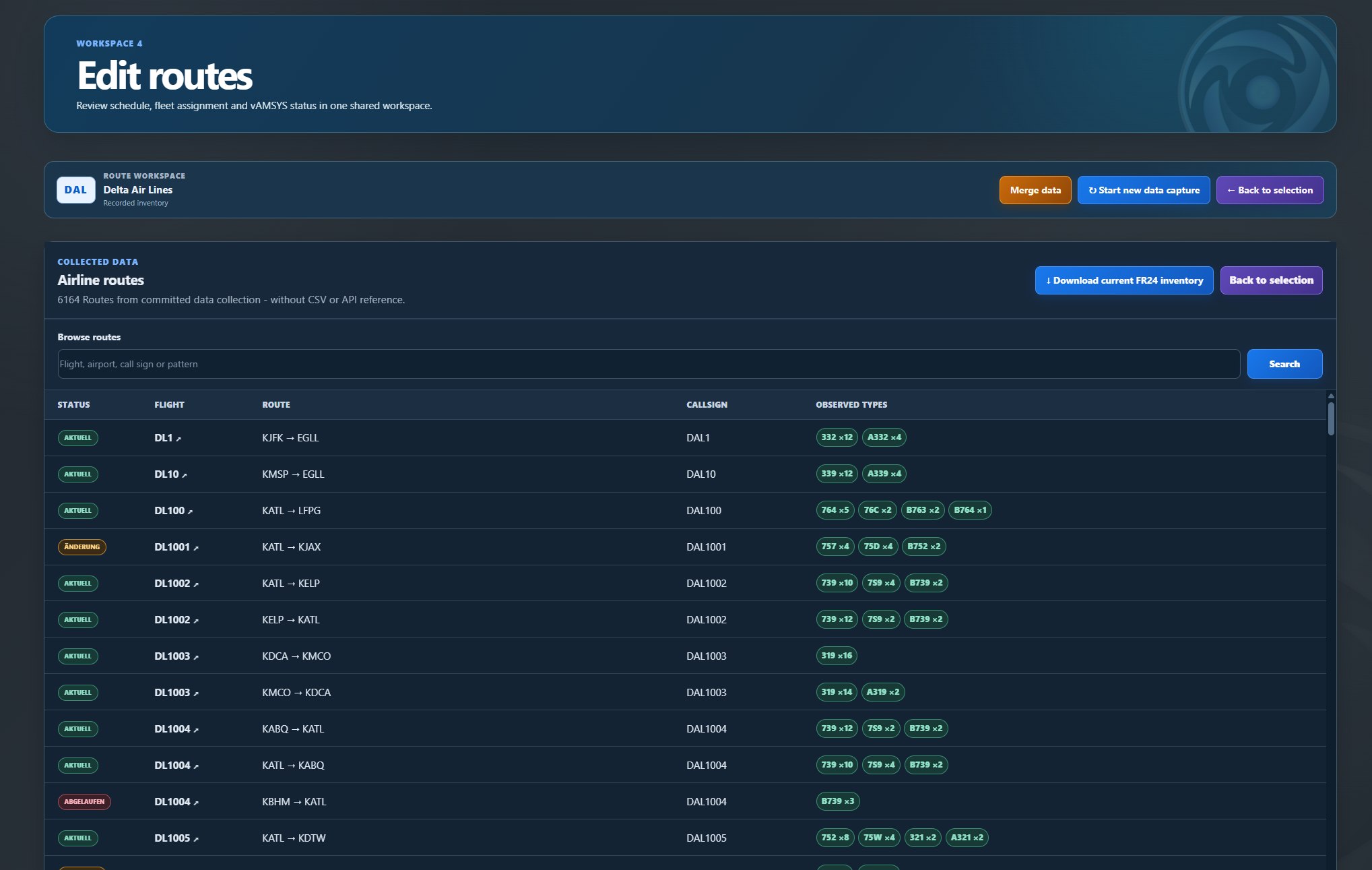Click the AKTUELL badge in the DL1005 row
The image size is (1372, 870).
tap(77, 838)
